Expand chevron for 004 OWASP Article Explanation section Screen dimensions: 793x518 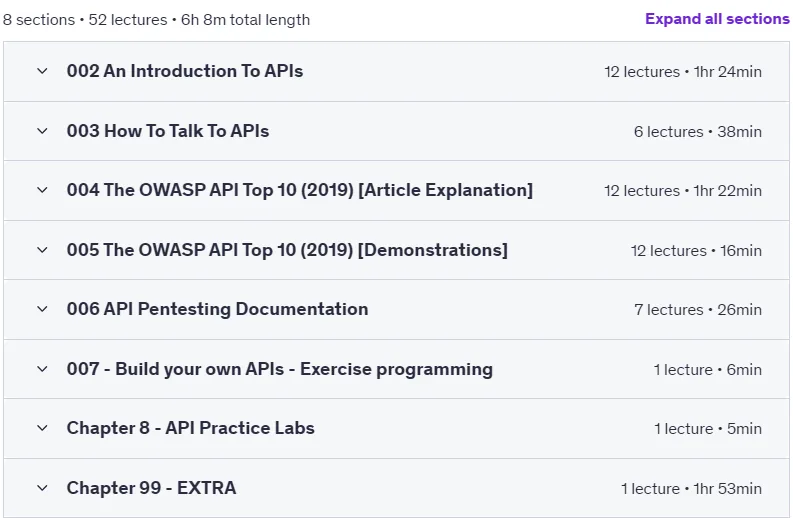(42, 190)
